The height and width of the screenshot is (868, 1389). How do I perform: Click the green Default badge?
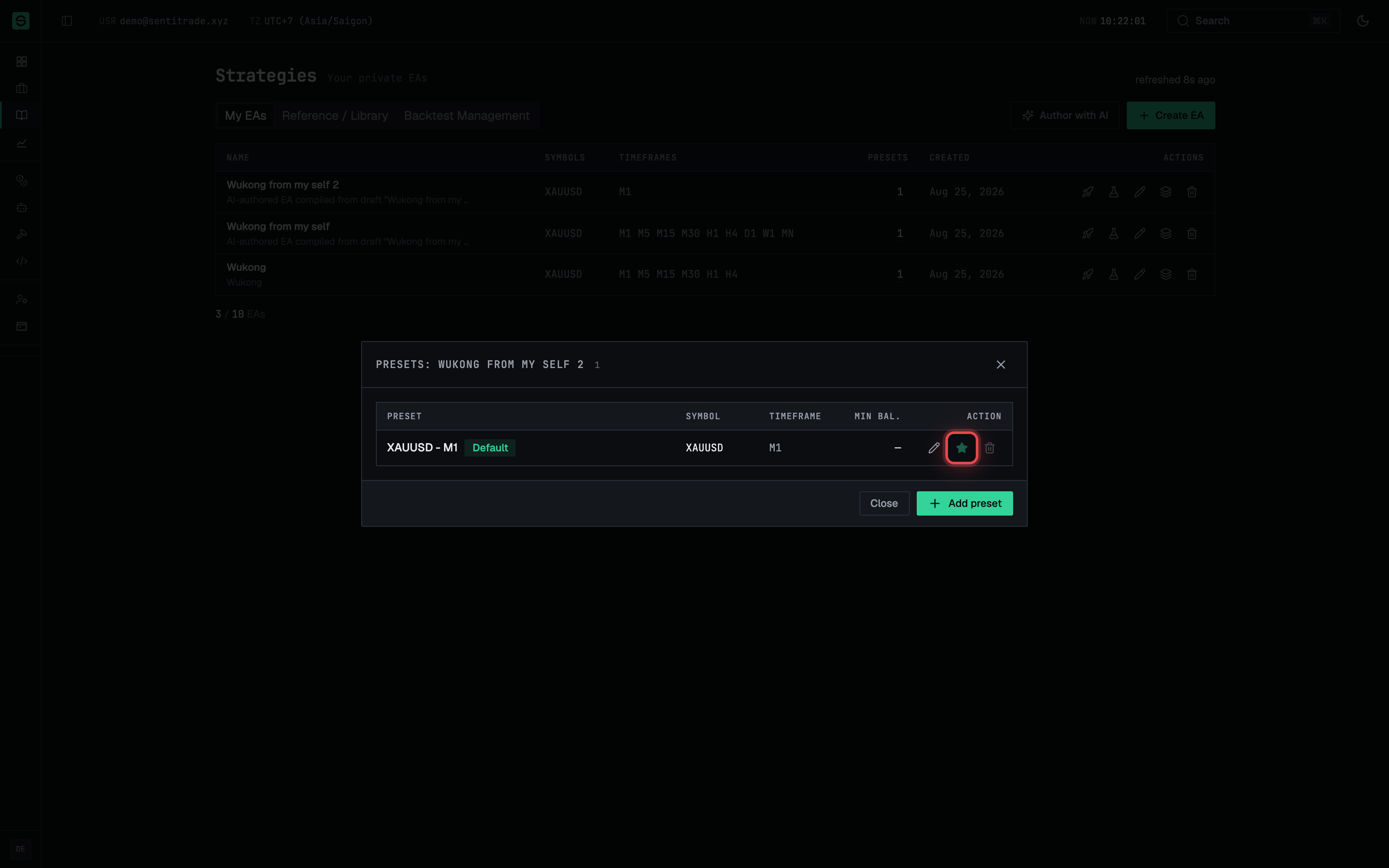(490, 448)
